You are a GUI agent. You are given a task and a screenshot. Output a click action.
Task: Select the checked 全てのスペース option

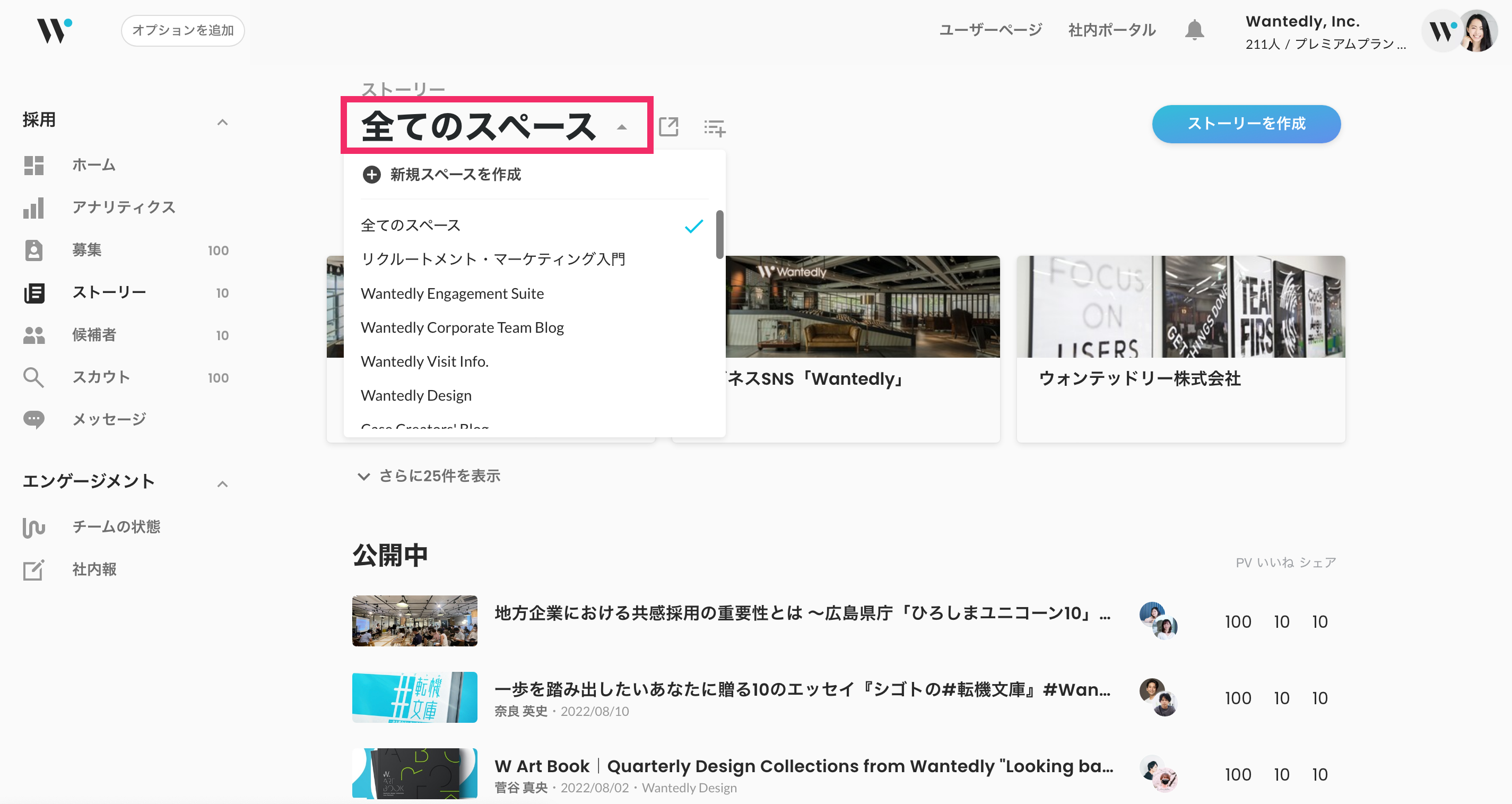pyautogui.click(x=411, y=226)
